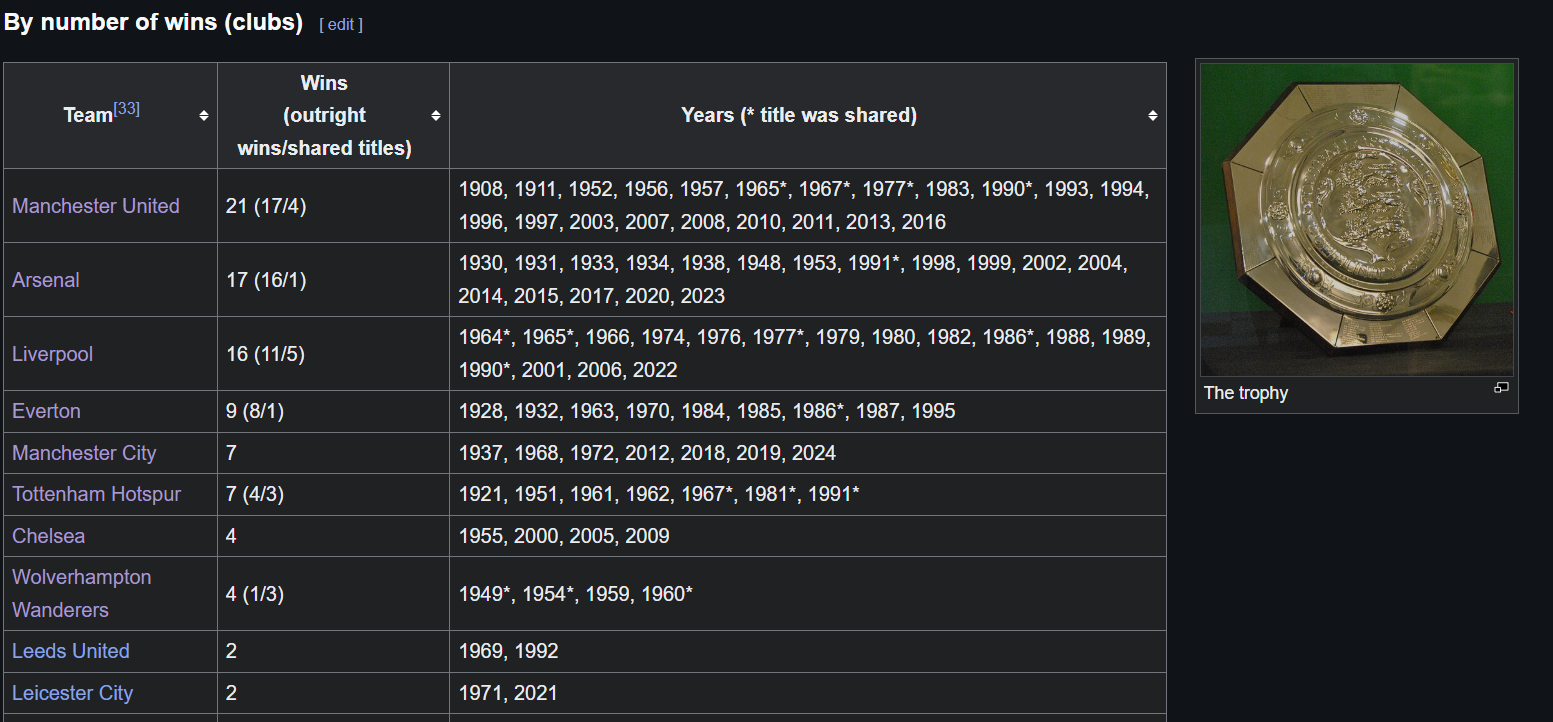Image resolution: width=1553 pixels, height=722 pixels.
Task: Select Tottenham's '7 (4/3)' wins cell
Action: (333, 494)
